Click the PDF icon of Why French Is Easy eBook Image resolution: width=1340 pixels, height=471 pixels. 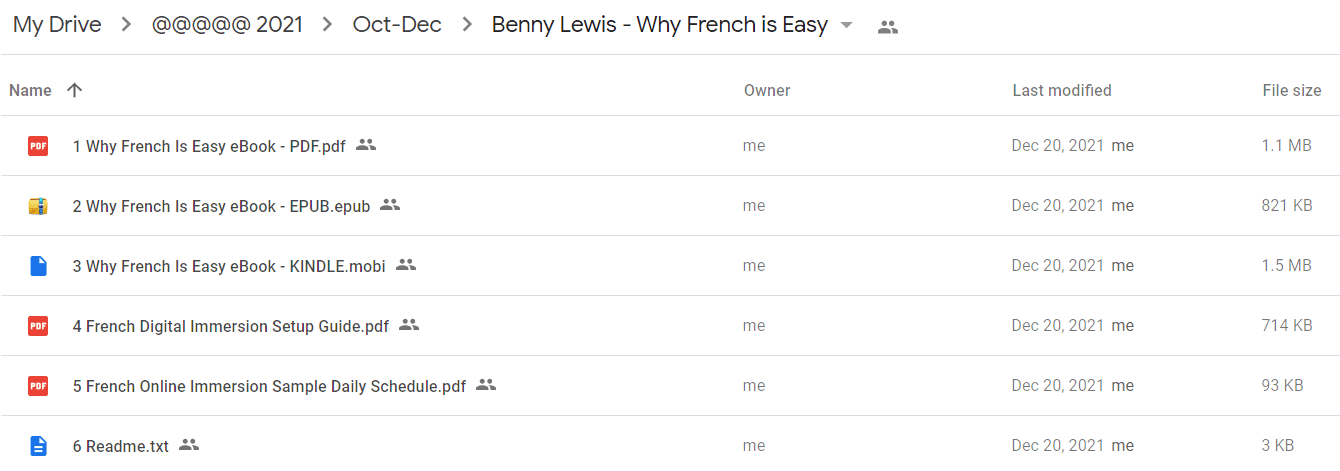[x=38, y=146]
